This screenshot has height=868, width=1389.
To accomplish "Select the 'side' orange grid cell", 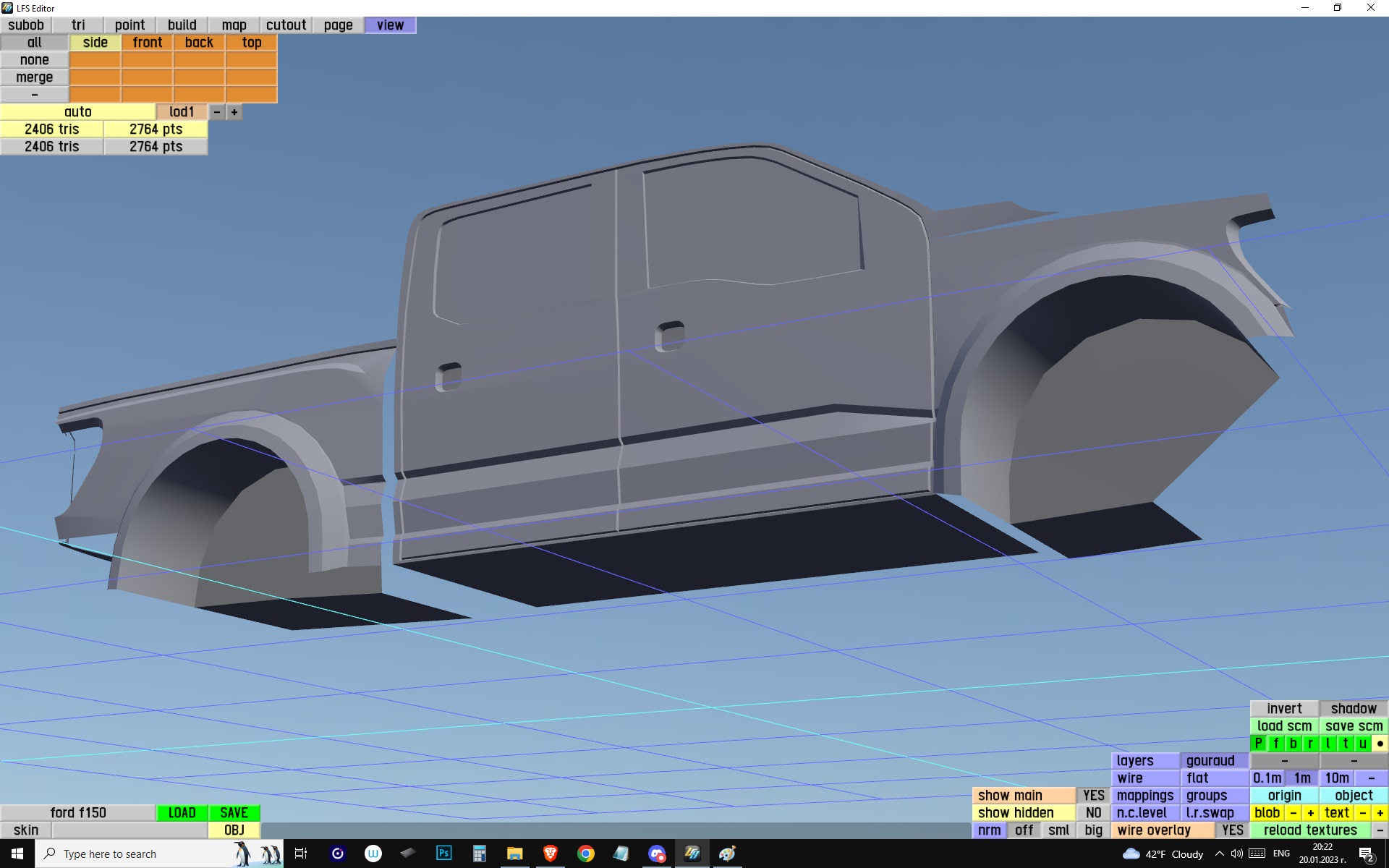I will point(95,43).
